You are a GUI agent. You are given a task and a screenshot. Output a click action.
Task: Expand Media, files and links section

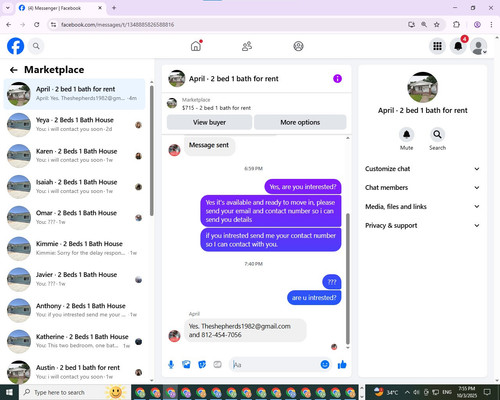point(422,206)
